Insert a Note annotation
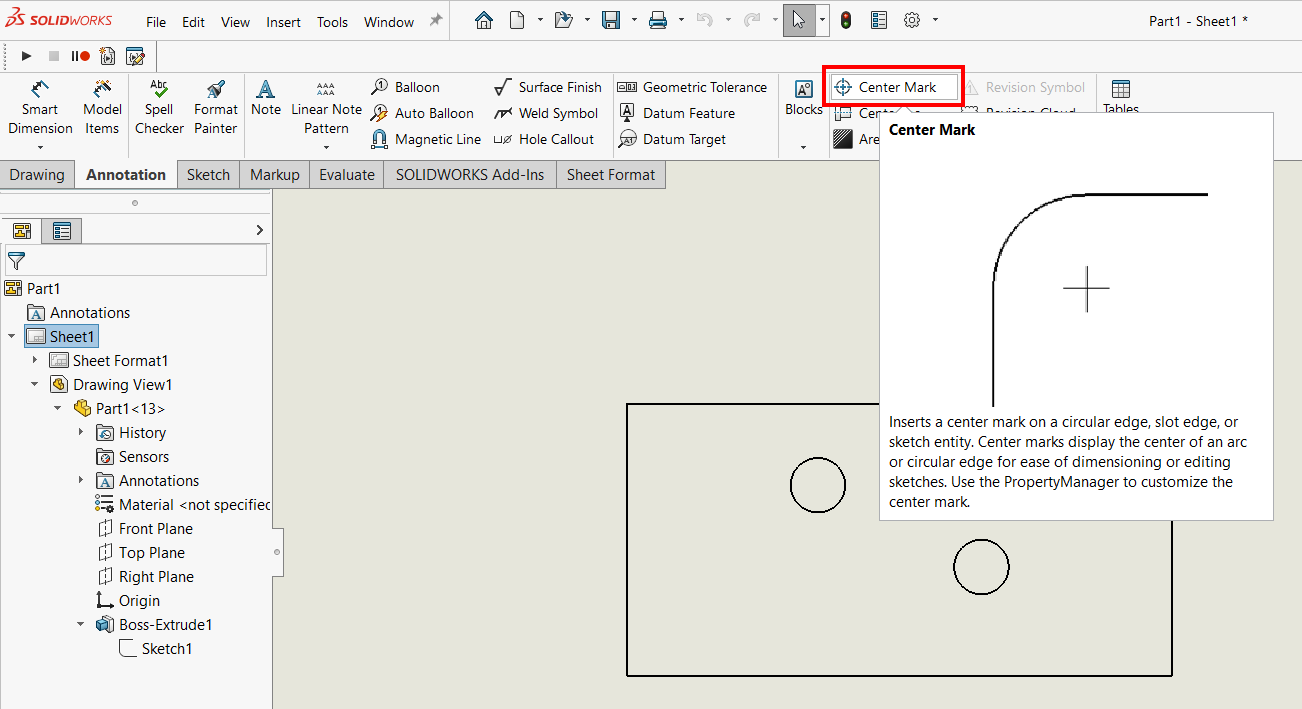Viewport: 1302px width, 709px height. tap(265, 98)
